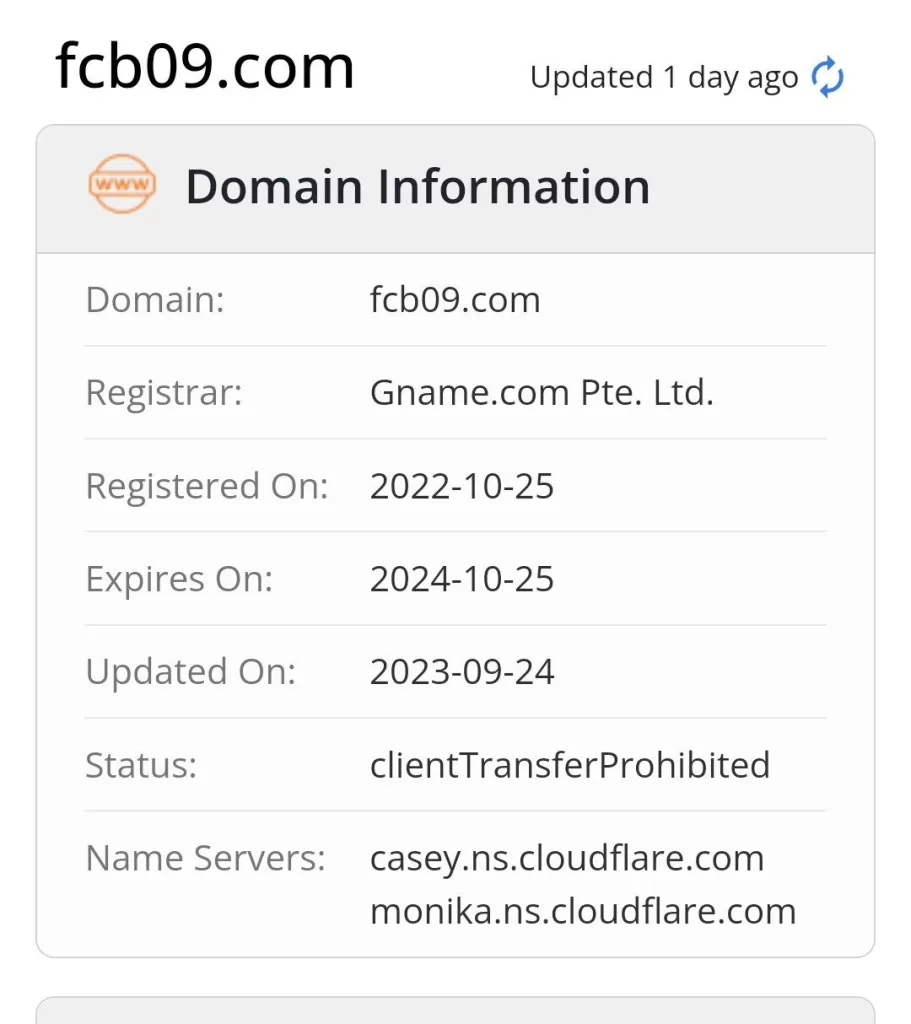The height and width of the screenshot is (1024, 911).
Task: Click the 'Registered On:' label
Action: pos(207,486)
